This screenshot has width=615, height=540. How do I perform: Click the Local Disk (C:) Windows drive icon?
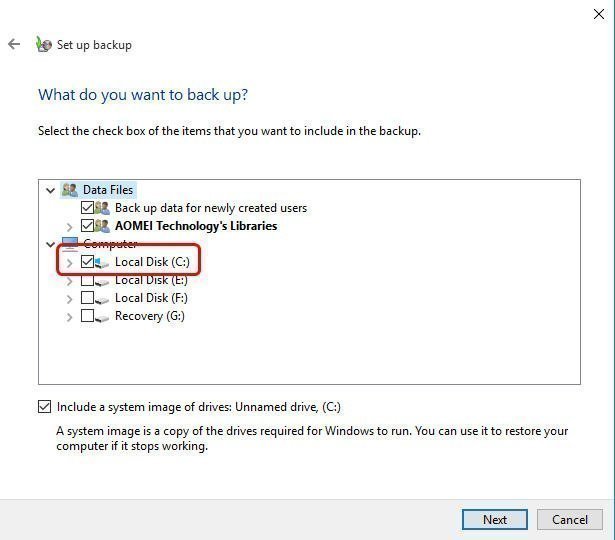[104, 262]
